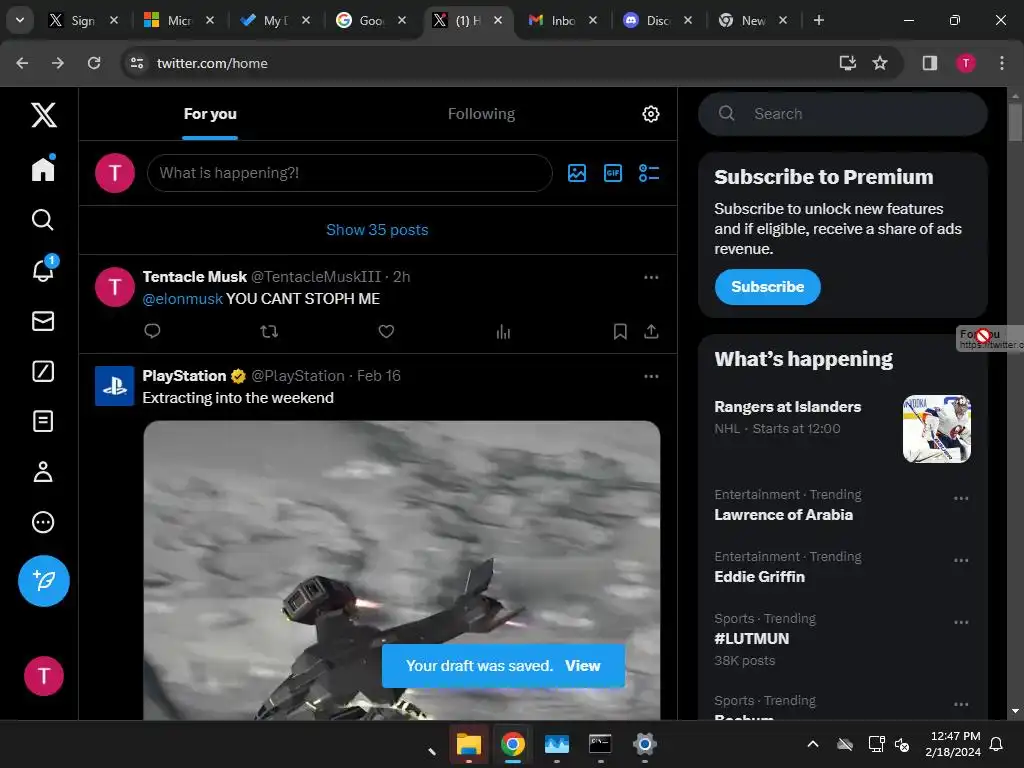Switch to the Discord browser tab

tap(656, 20)
